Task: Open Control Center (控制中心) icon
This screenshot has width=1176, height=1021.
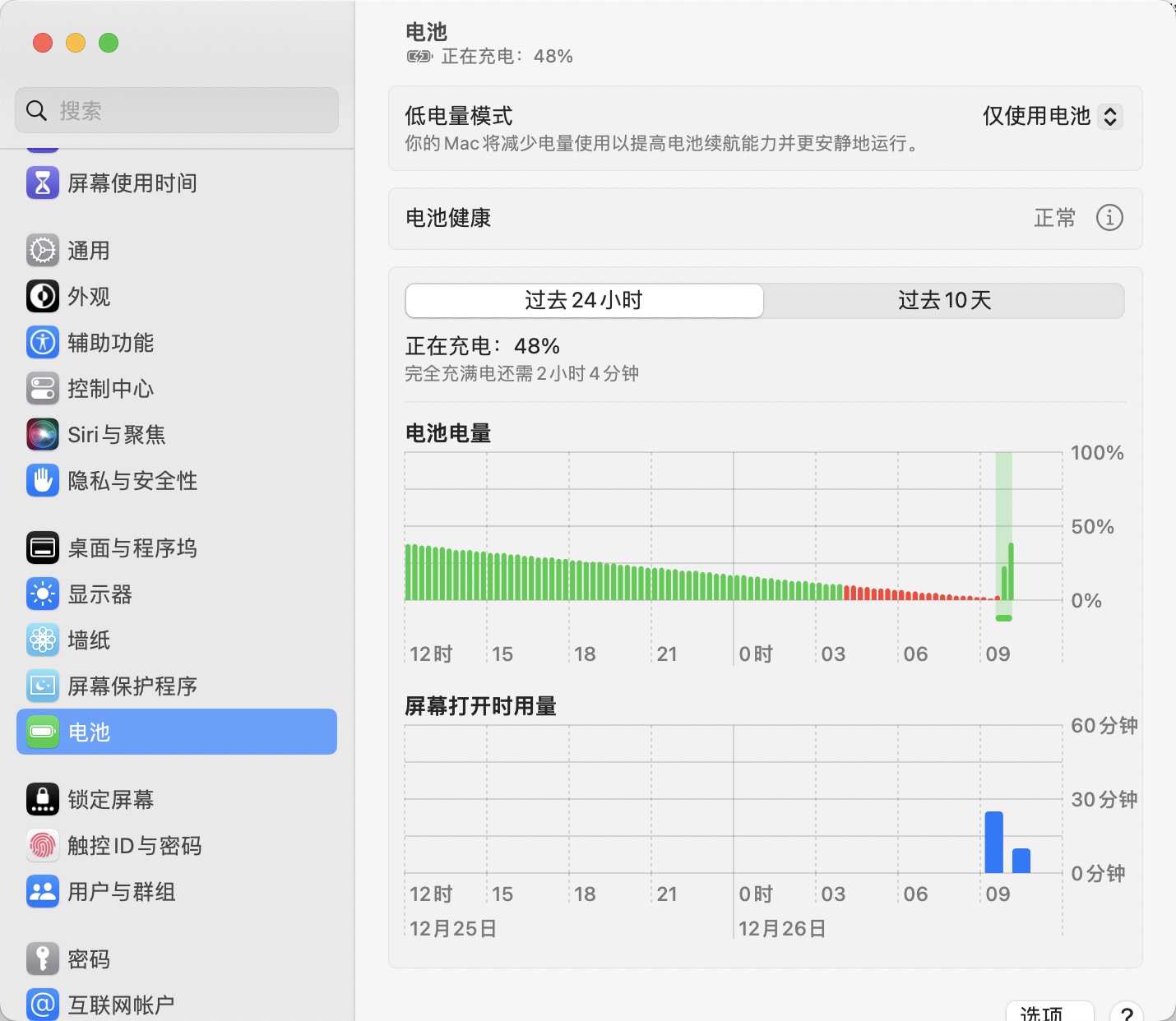Action: pos(43,389)
